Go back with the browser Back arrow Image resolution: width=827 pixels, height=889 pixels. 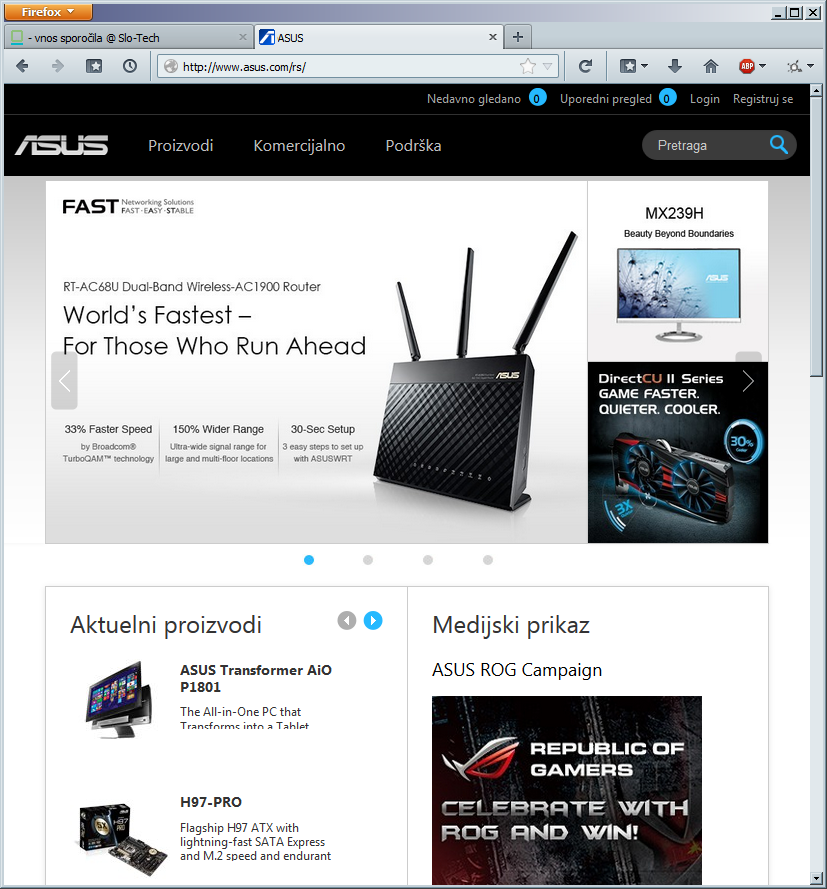(23, 66)
